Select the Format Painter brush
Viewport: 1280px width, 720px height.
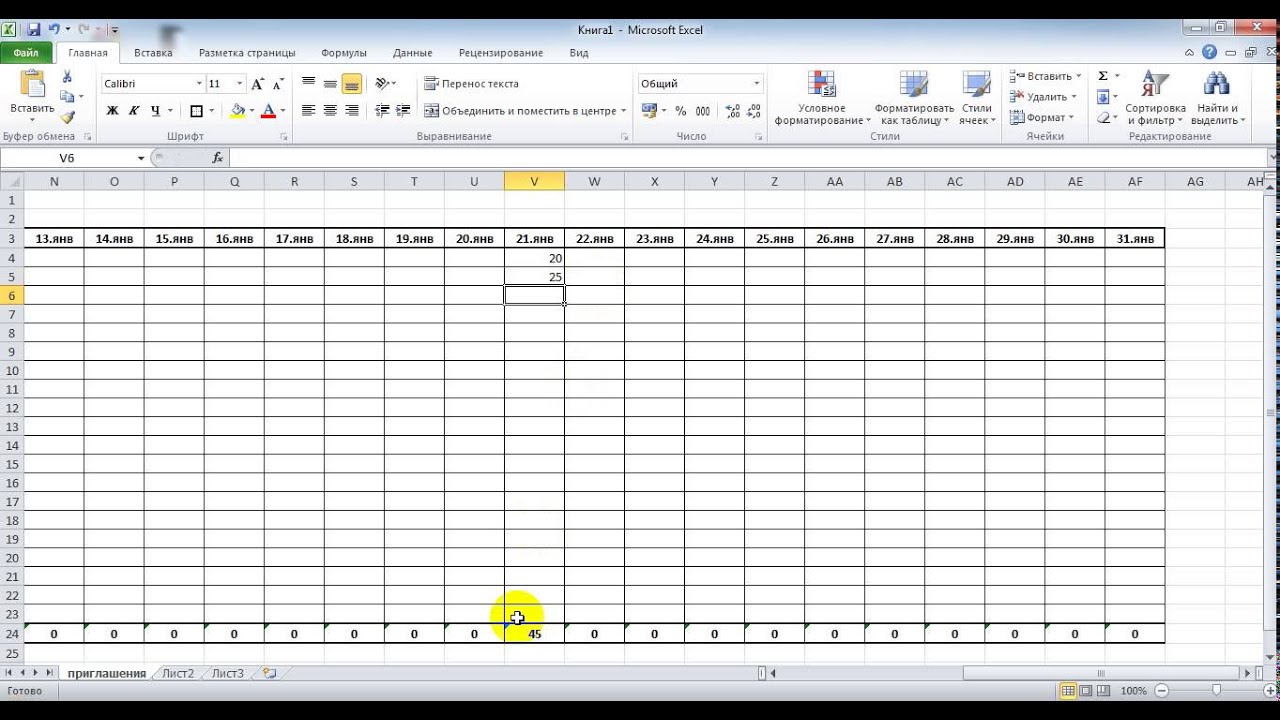[67, 117]
